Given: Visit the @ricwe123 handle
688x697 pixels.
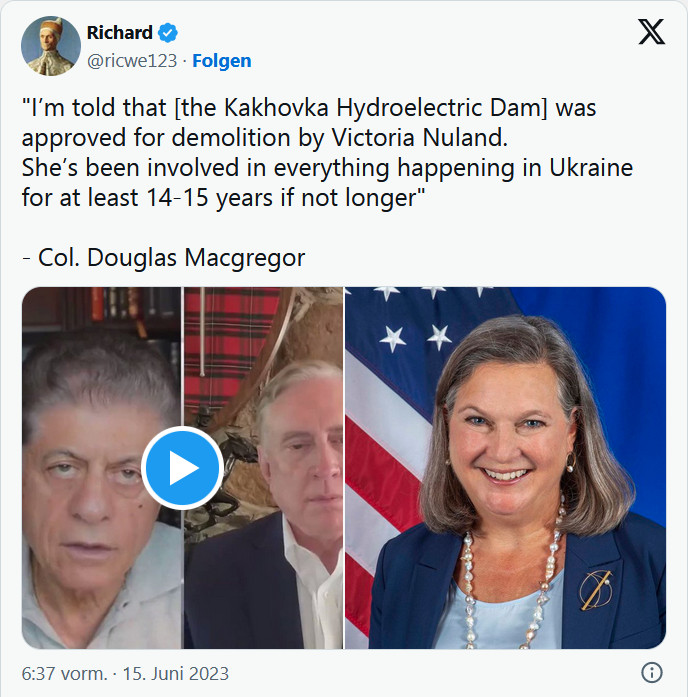Looking at the screenshot, I should pos(132,61).
